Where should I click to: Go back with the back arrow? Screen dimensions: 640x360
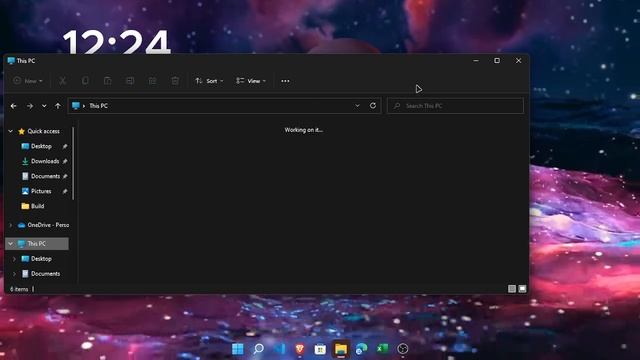click(x=13, y=106)
